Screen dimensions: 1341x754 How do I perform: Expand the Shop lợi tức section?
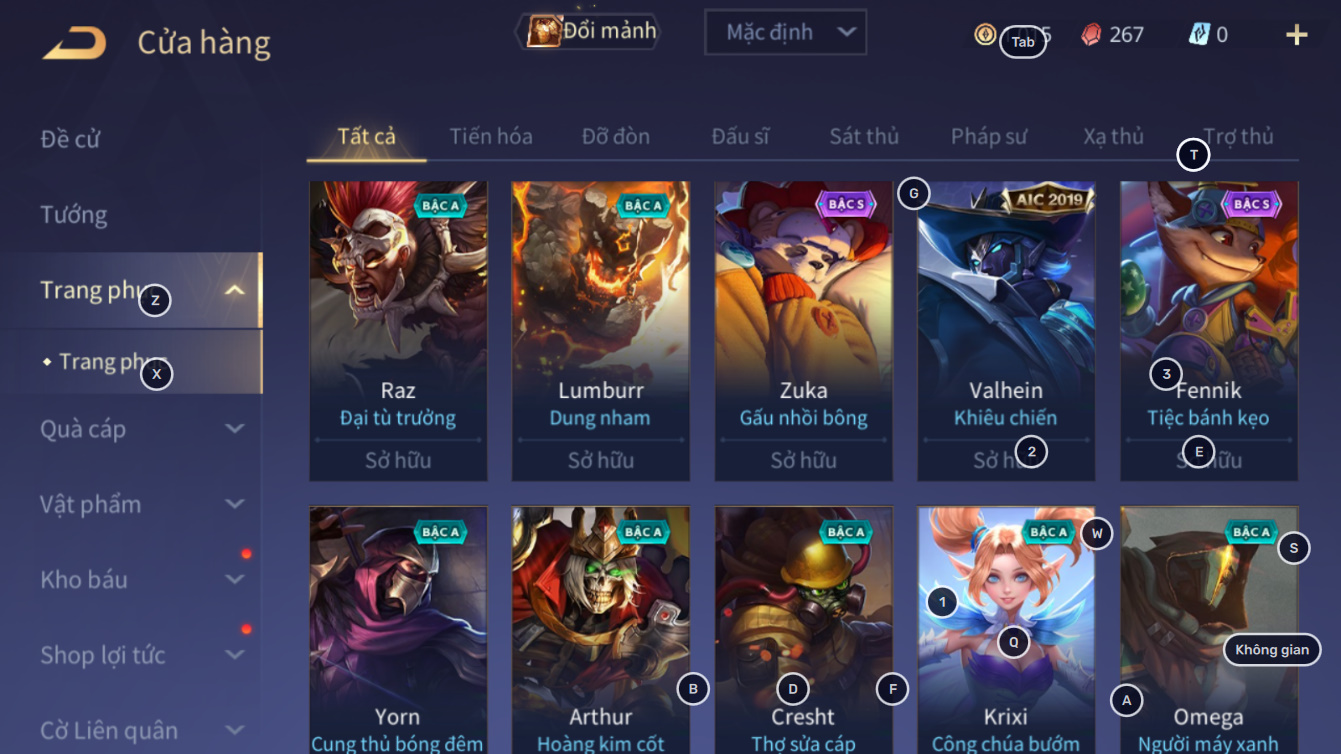pos(234,655)
